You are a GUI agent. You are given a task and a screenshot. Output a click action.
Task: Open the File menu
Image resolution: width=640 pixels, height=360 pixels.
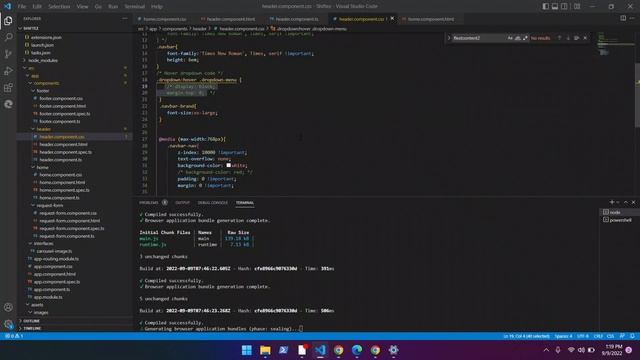[x=22, y=7]
